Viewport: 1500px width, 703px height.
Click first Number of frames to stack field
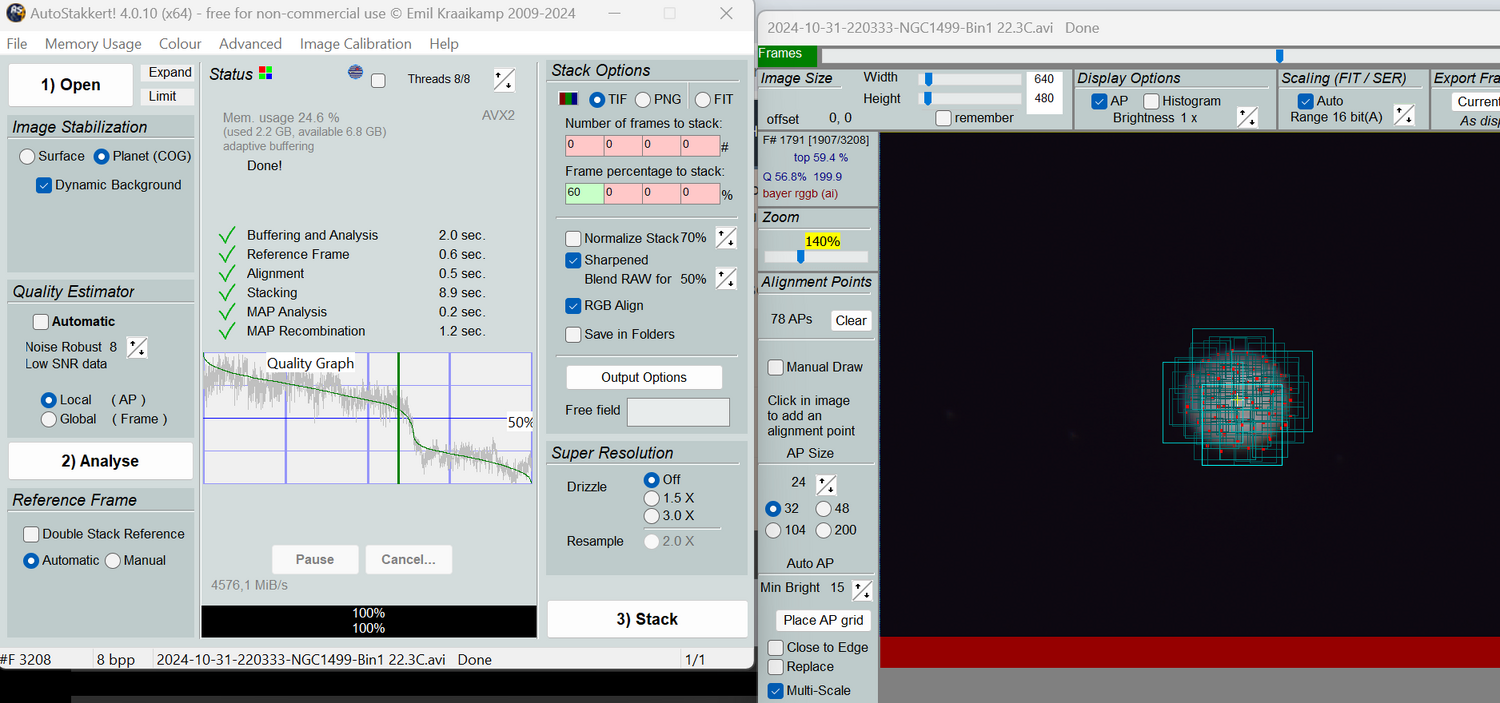click(x=584, y=146)
